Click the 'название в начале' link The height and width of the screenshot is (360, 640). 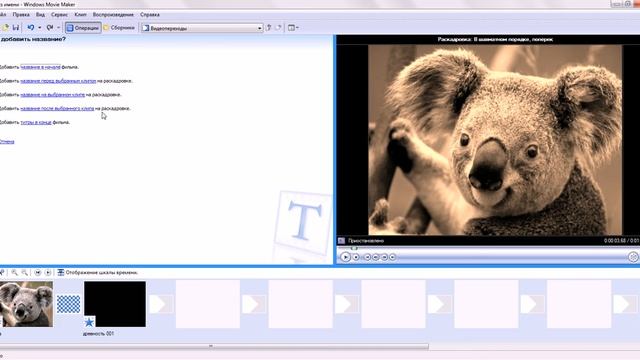[x=40, y=67]
